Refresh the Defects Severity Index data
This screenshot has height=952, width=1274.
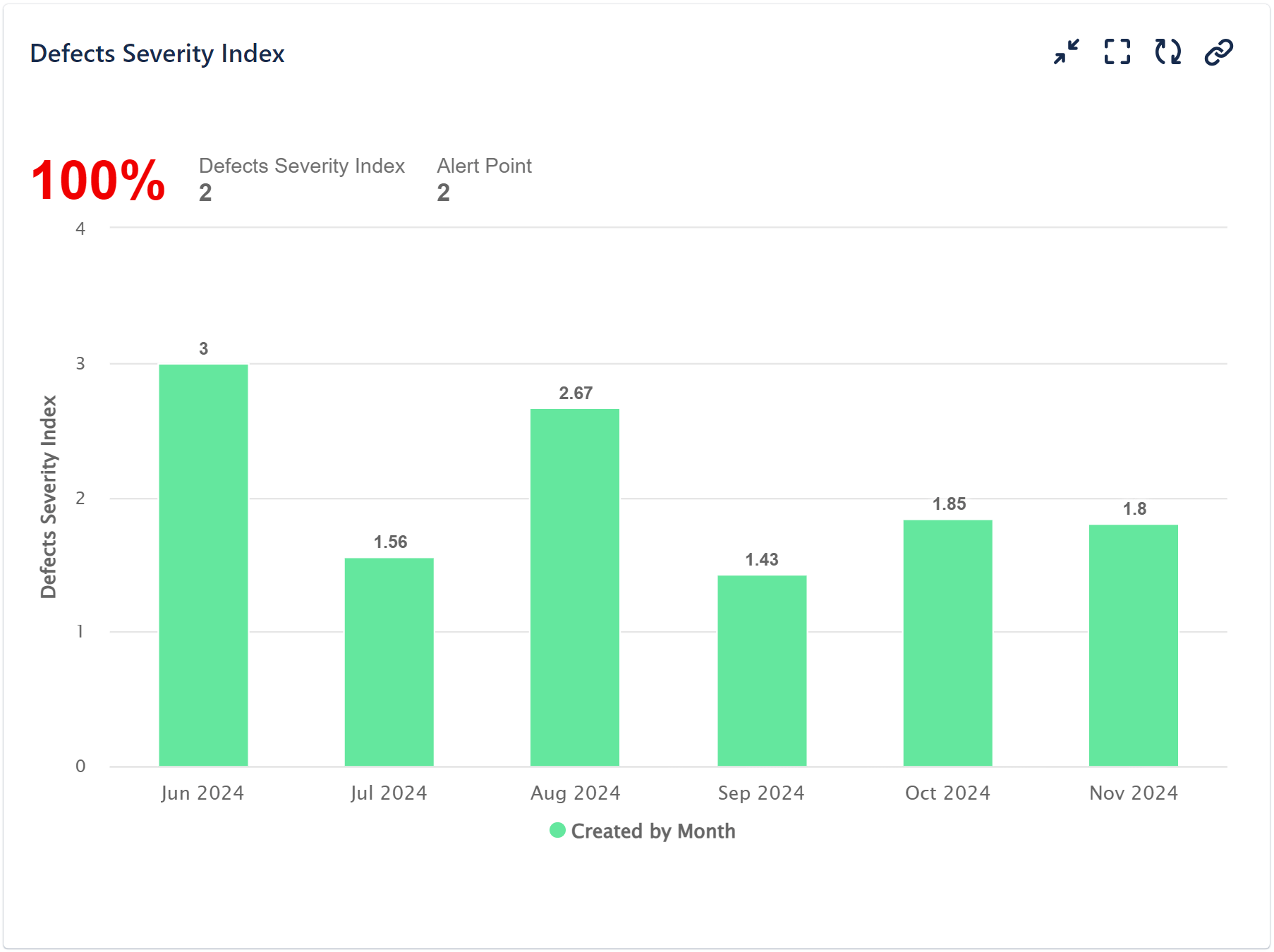click(1167, 51)
